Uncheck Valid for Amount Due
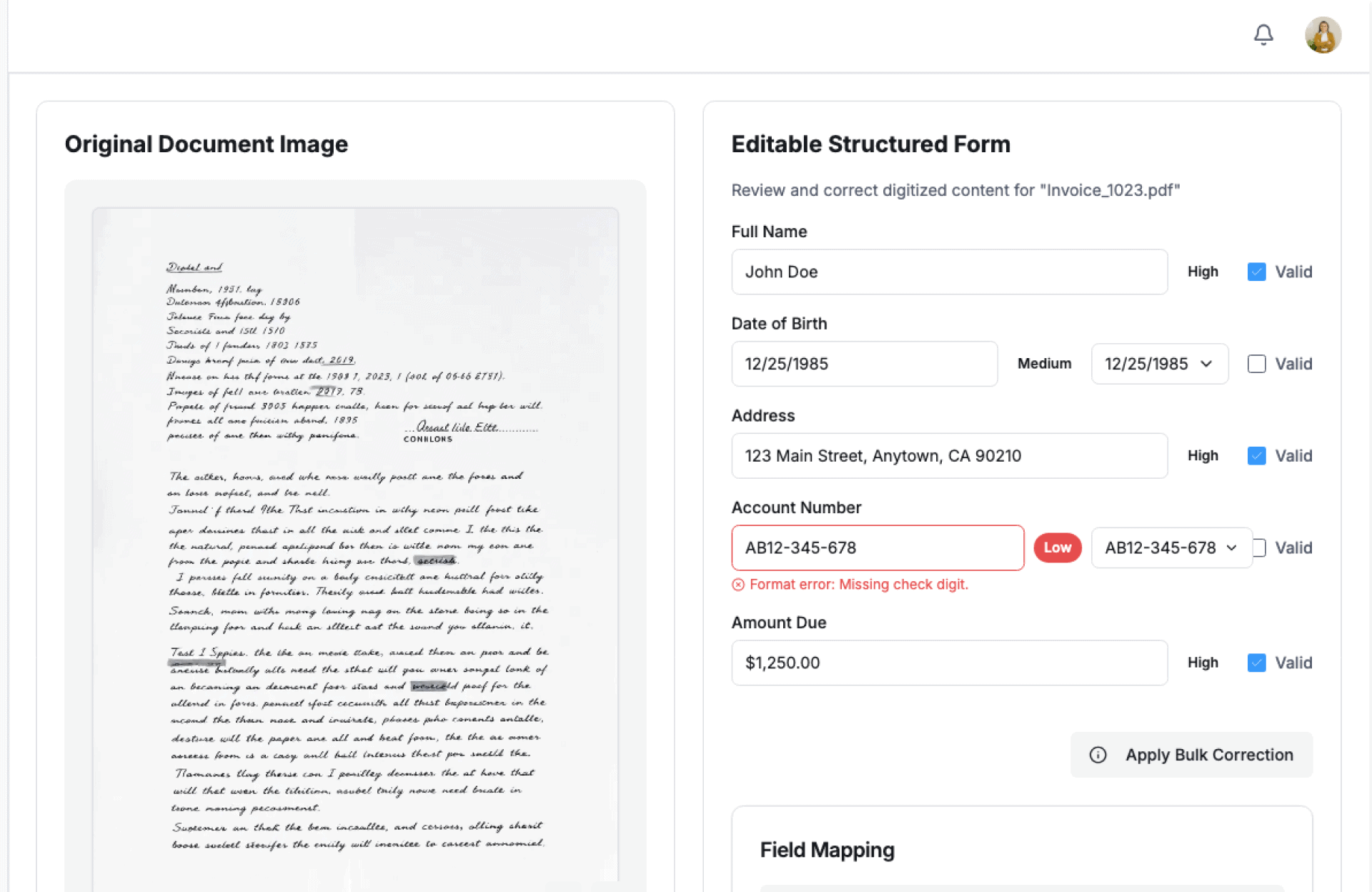 1256,663
